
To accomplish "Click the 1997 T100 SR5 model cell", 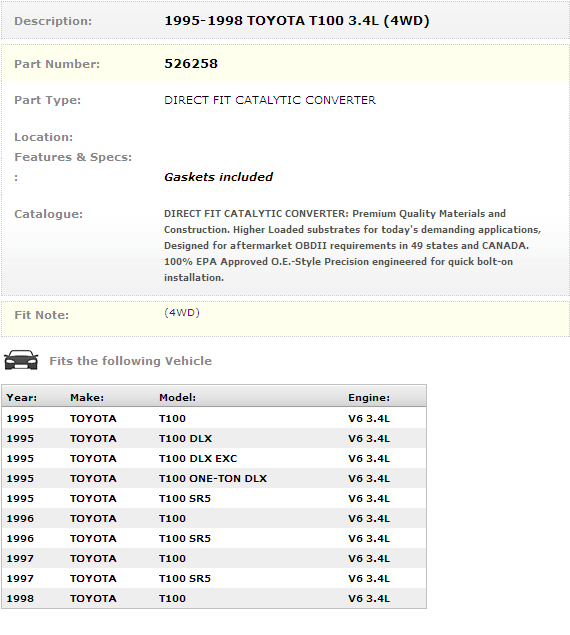I will click(x=185, y=579).
